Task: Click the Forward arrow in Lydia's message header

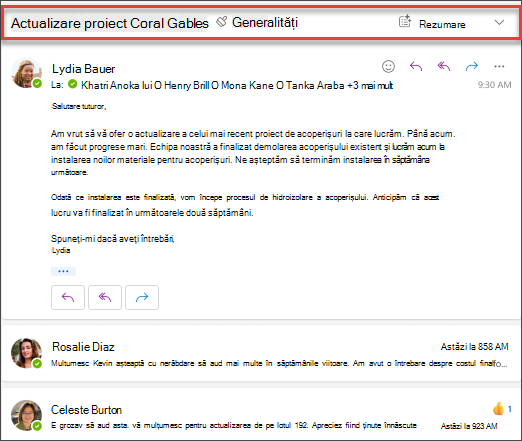Action: (x=472, y=66)
